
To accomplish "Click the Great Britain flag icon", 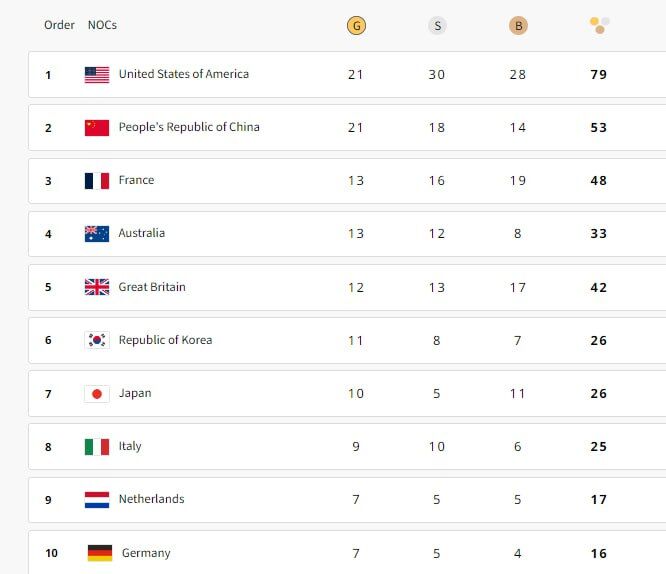I will coord(97,287).
